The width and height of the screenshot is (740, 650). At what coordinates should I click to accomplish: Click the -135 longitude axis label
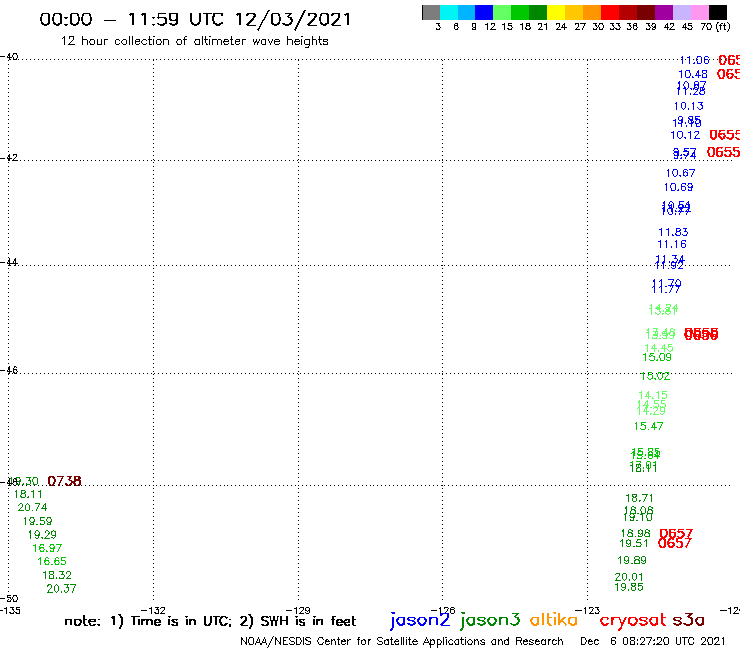click(10, 610)
